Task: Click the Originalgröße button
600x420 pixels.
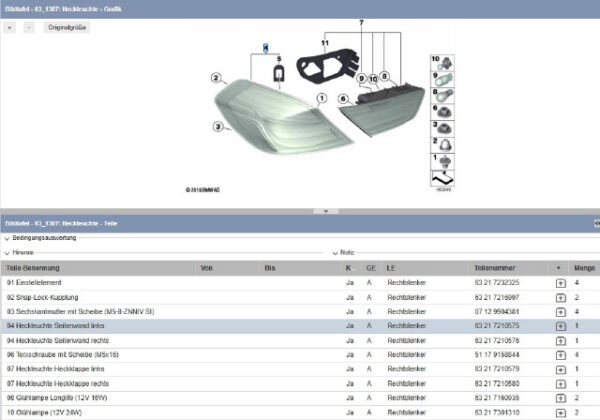Action: point(67,28)
